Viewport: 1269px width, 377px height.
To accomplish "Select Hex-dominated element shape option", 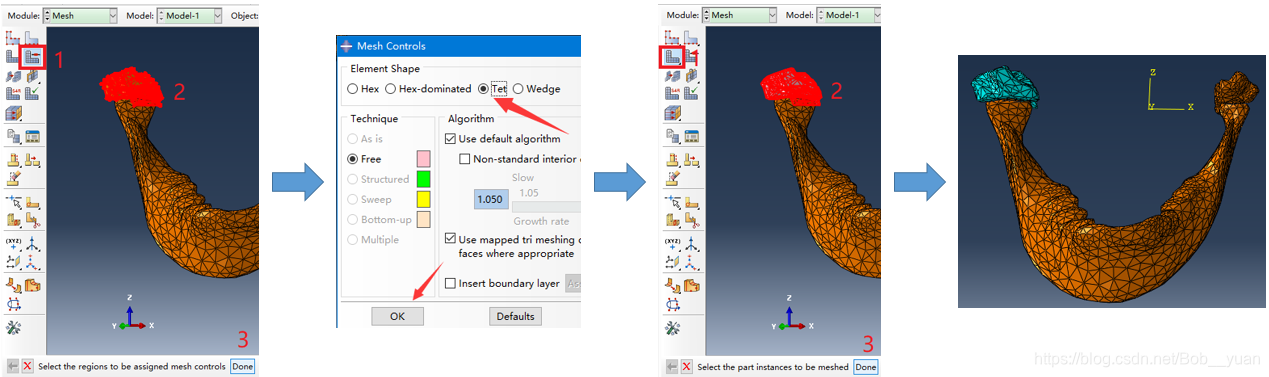I will click(x=391, y=89).
